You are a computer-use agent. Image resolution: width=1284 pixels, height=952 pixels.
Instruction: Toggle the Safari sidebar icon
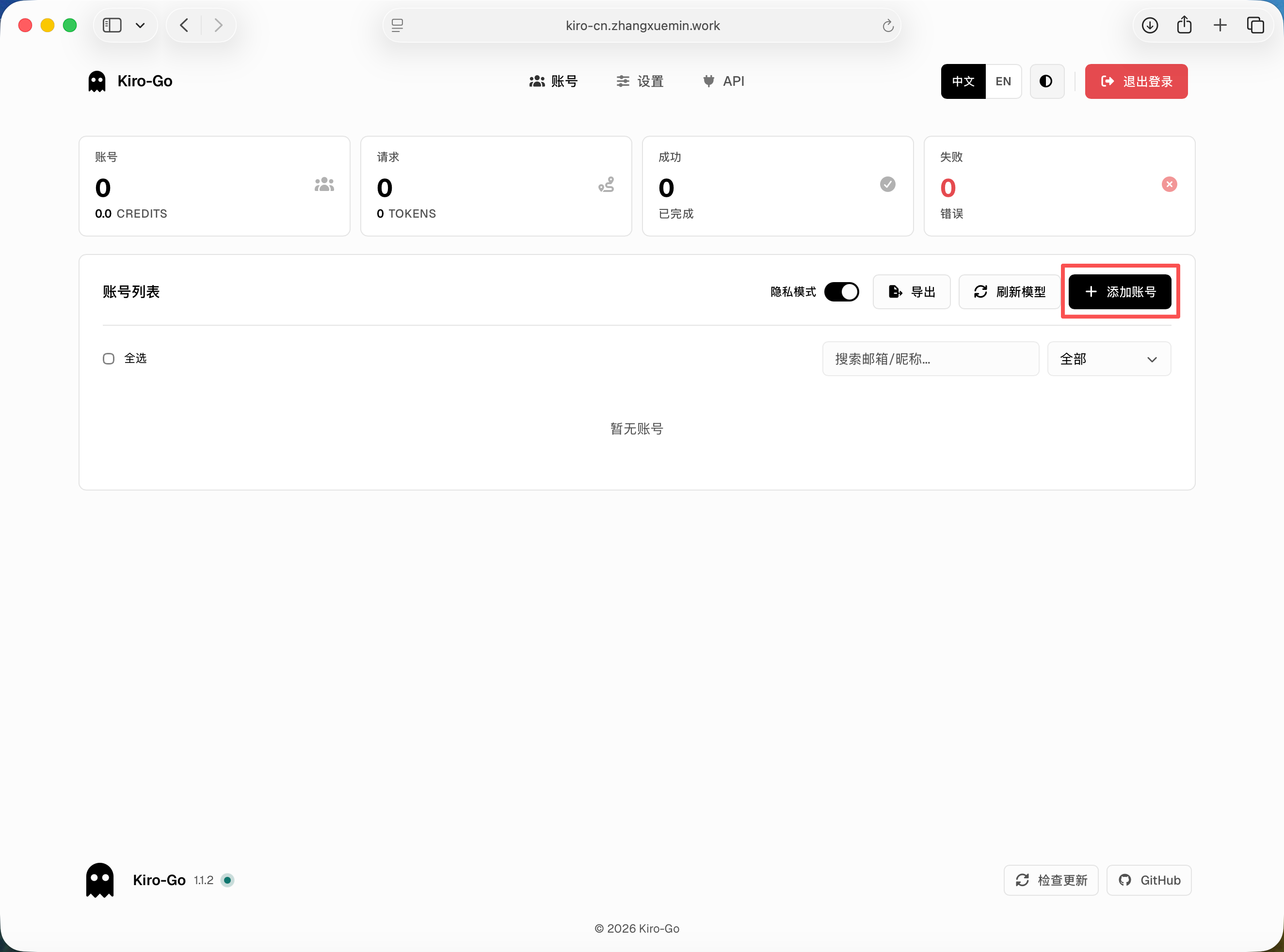point(112,25)
